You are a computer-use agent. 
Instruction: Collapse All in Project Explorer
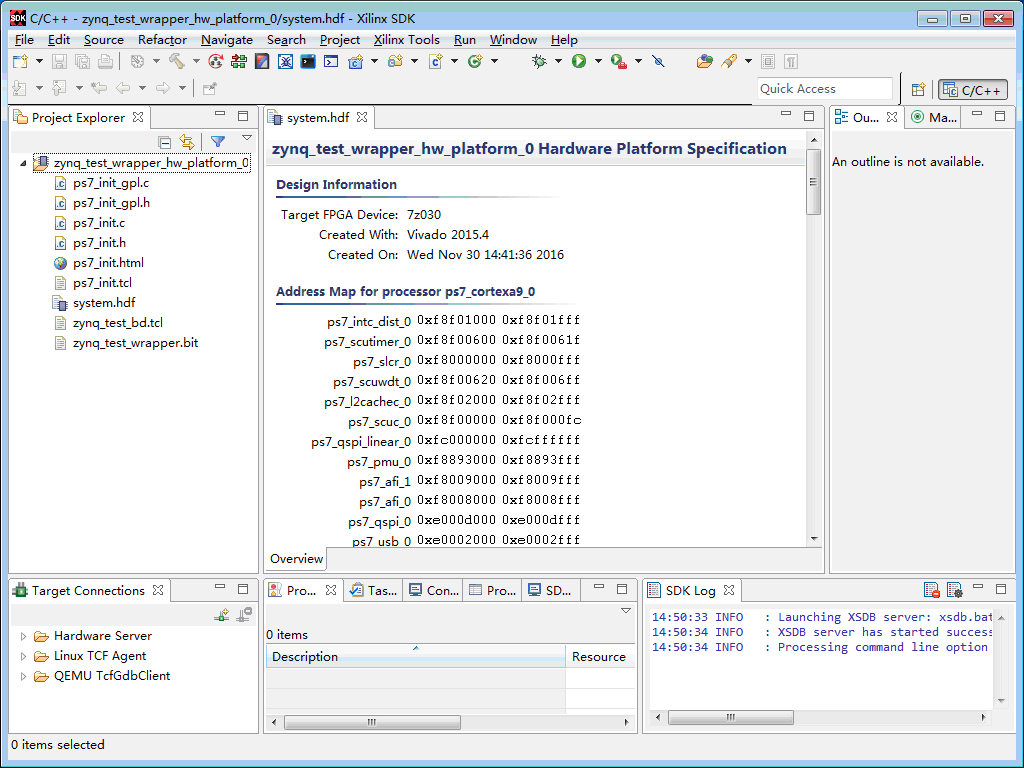tap(165, 142)
